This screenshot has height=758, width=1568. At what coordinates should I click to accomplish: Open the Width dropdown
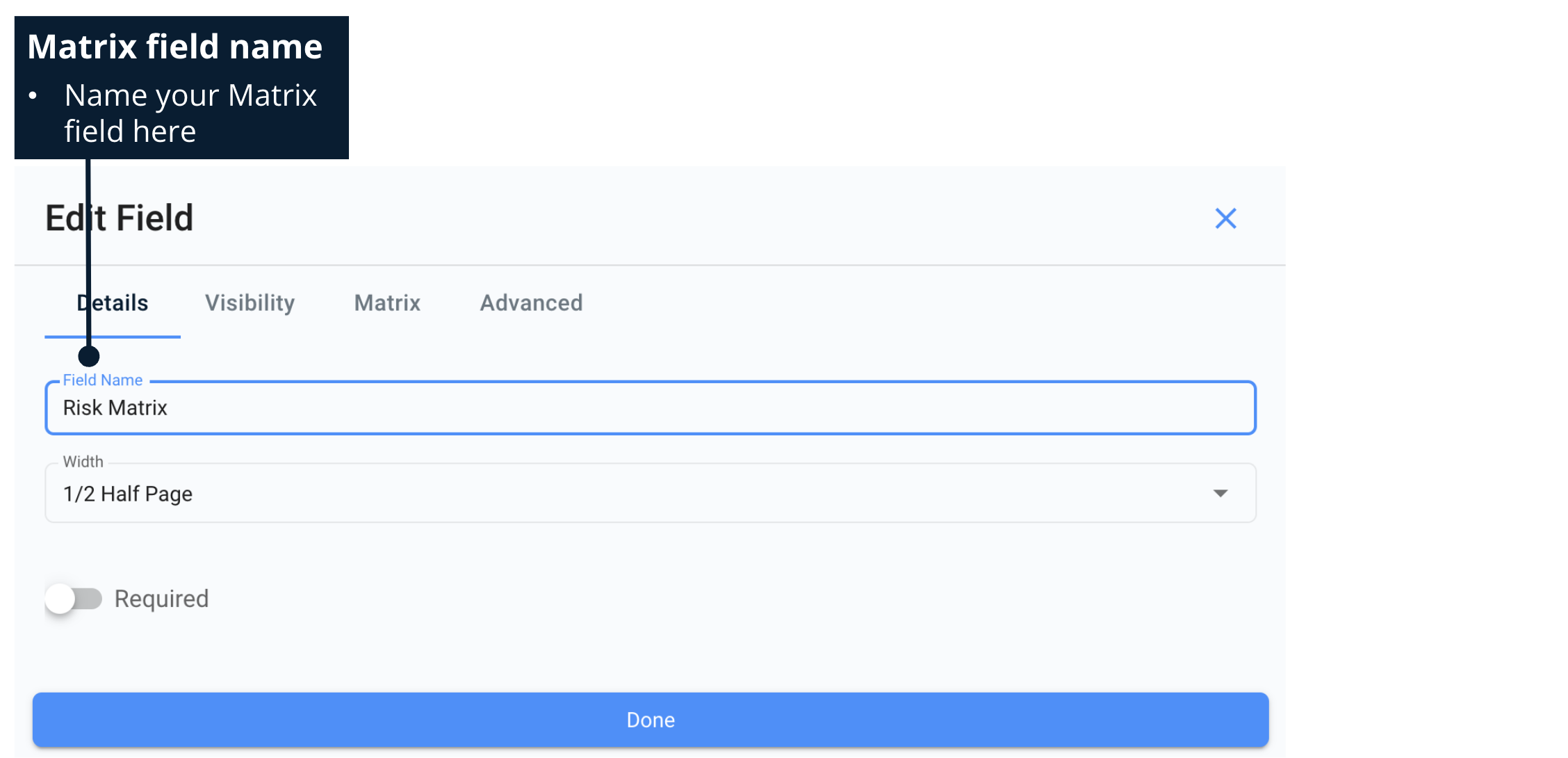pos(650,494)
